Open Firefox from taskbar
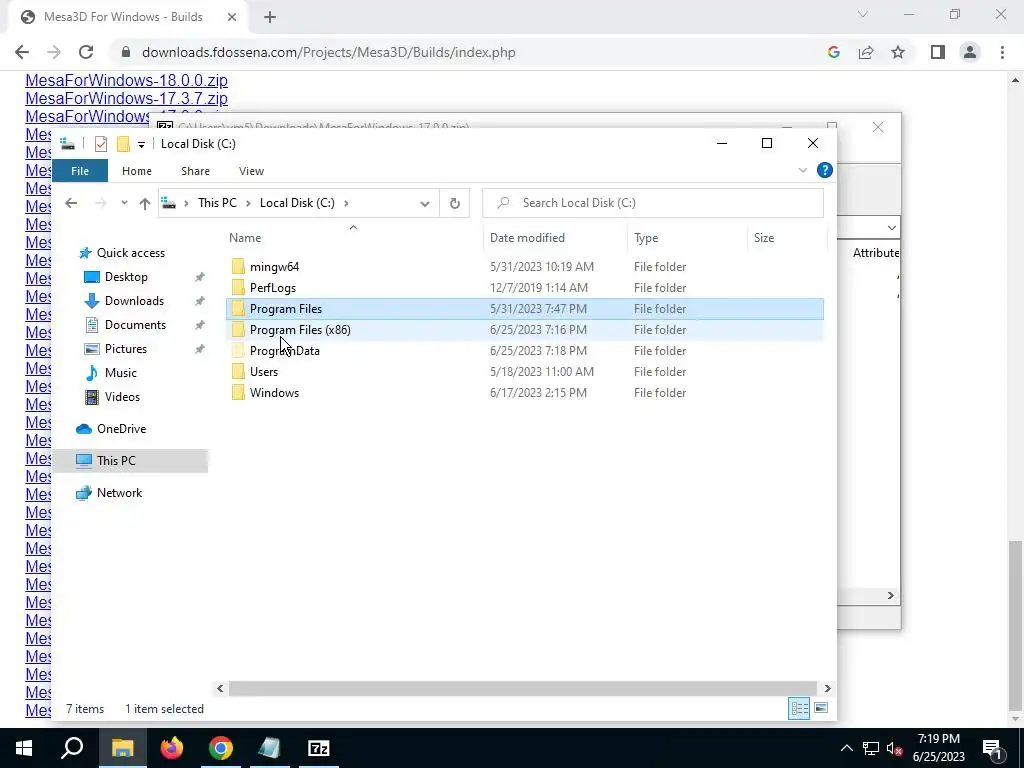 click(172, 748)
